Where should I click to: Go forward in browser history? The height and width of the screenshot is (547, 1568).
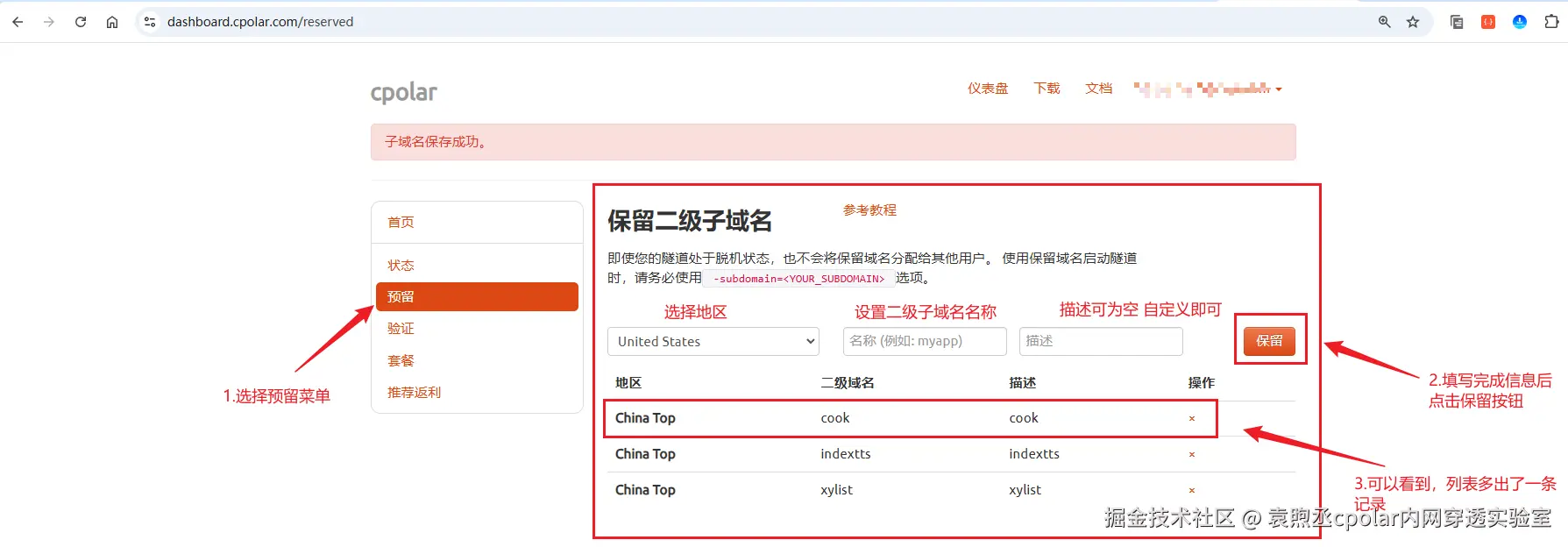coord(49,22)
